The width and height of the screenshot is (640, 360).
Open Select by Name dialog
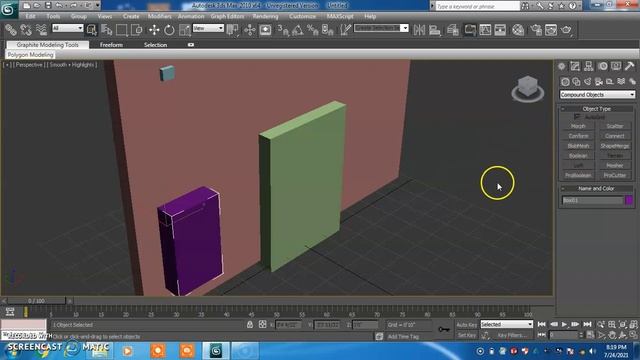pyautogui.click(x=107, y=30)
